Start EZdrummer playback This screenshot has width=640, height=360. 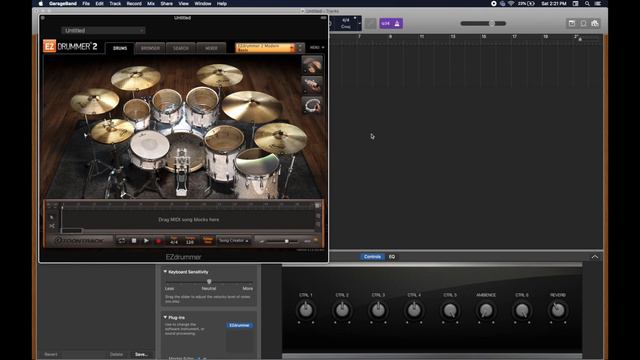pyautogui.click(x=146, y=241)
